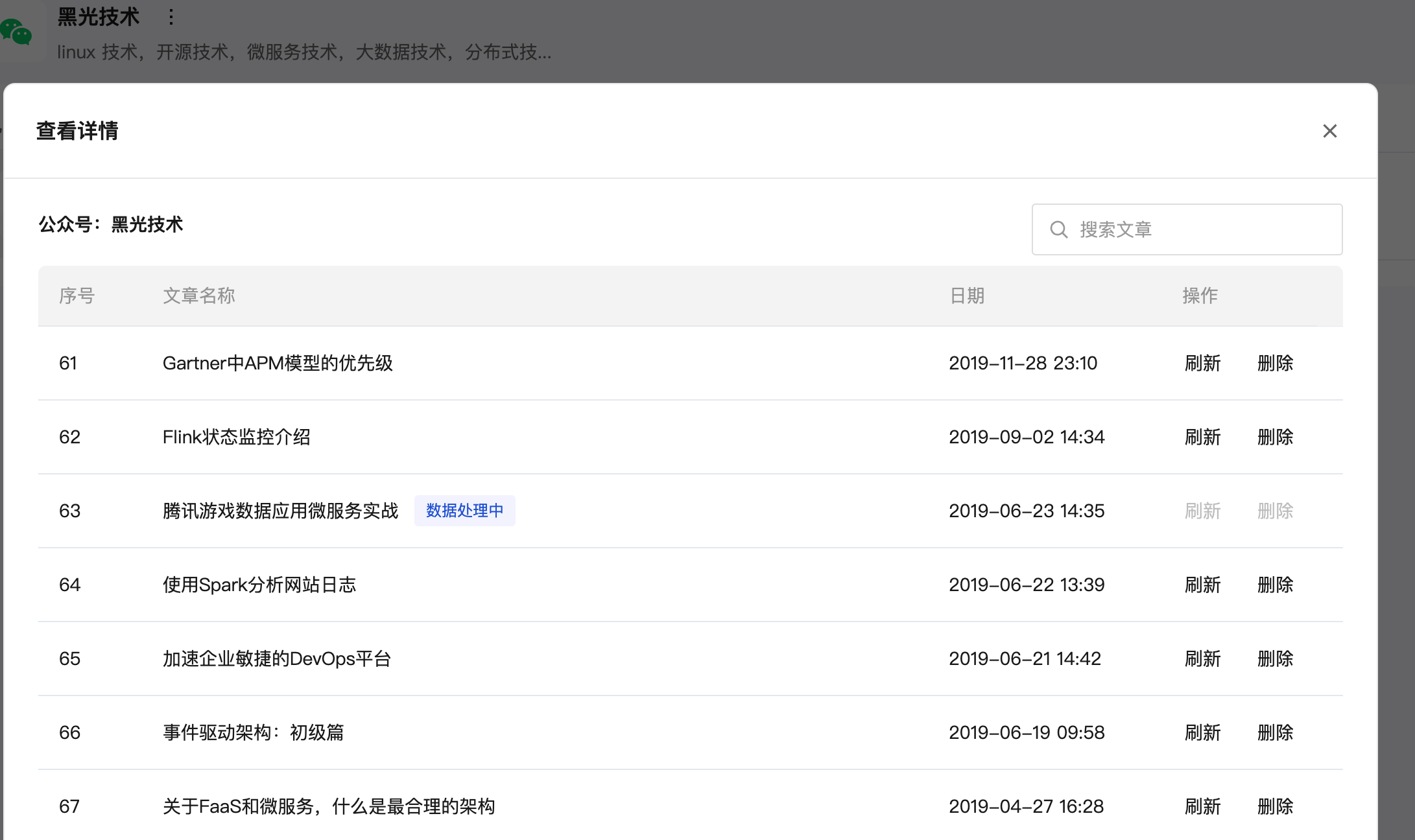Click date 2019-06-22 13:39
The height and width of the screenshot is (840, 1415).
[1027, 585]
